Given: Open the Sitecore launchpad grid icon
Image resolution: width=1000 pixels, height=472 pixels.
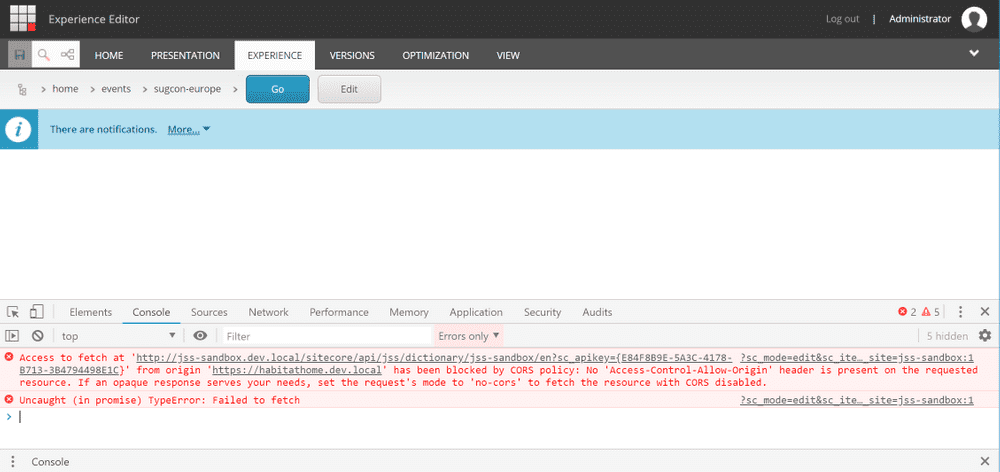Looking at the screenshot, I should pyautogui.click(x=23, y=19).
